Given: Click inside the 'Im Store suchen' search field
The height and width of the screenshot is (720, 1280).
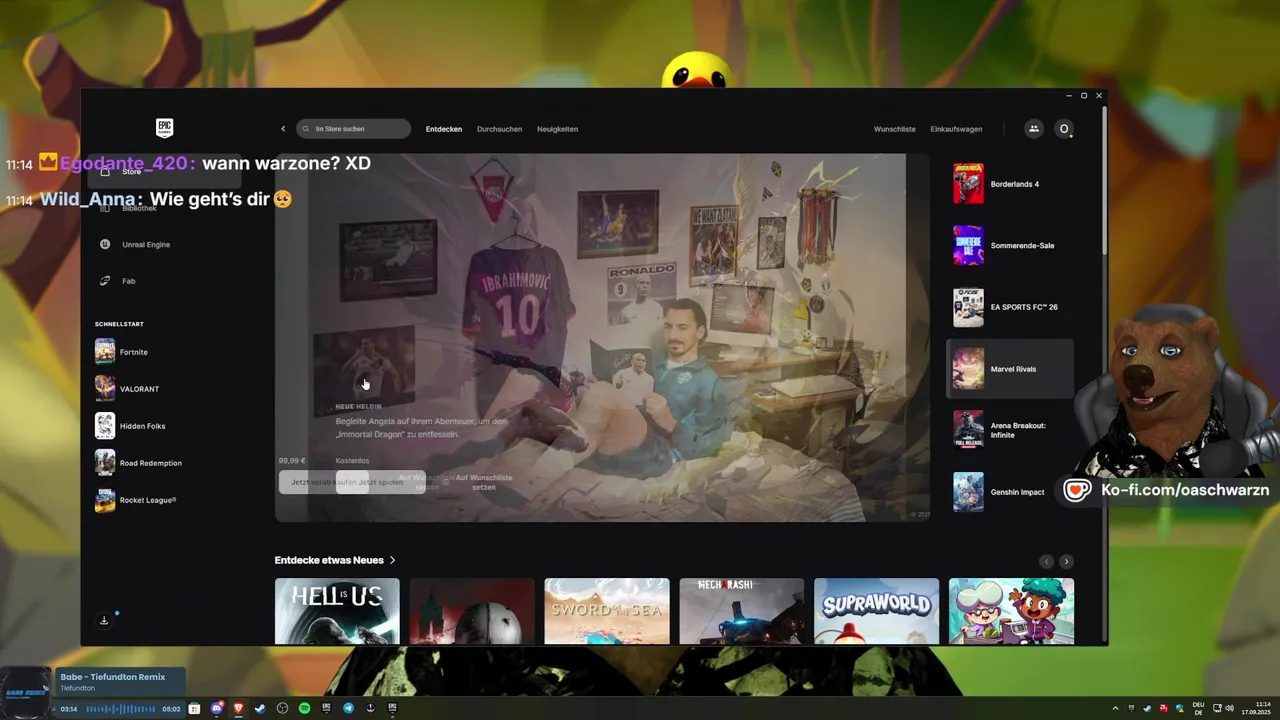Looking at the screenshot, I should tap(354, 129).
